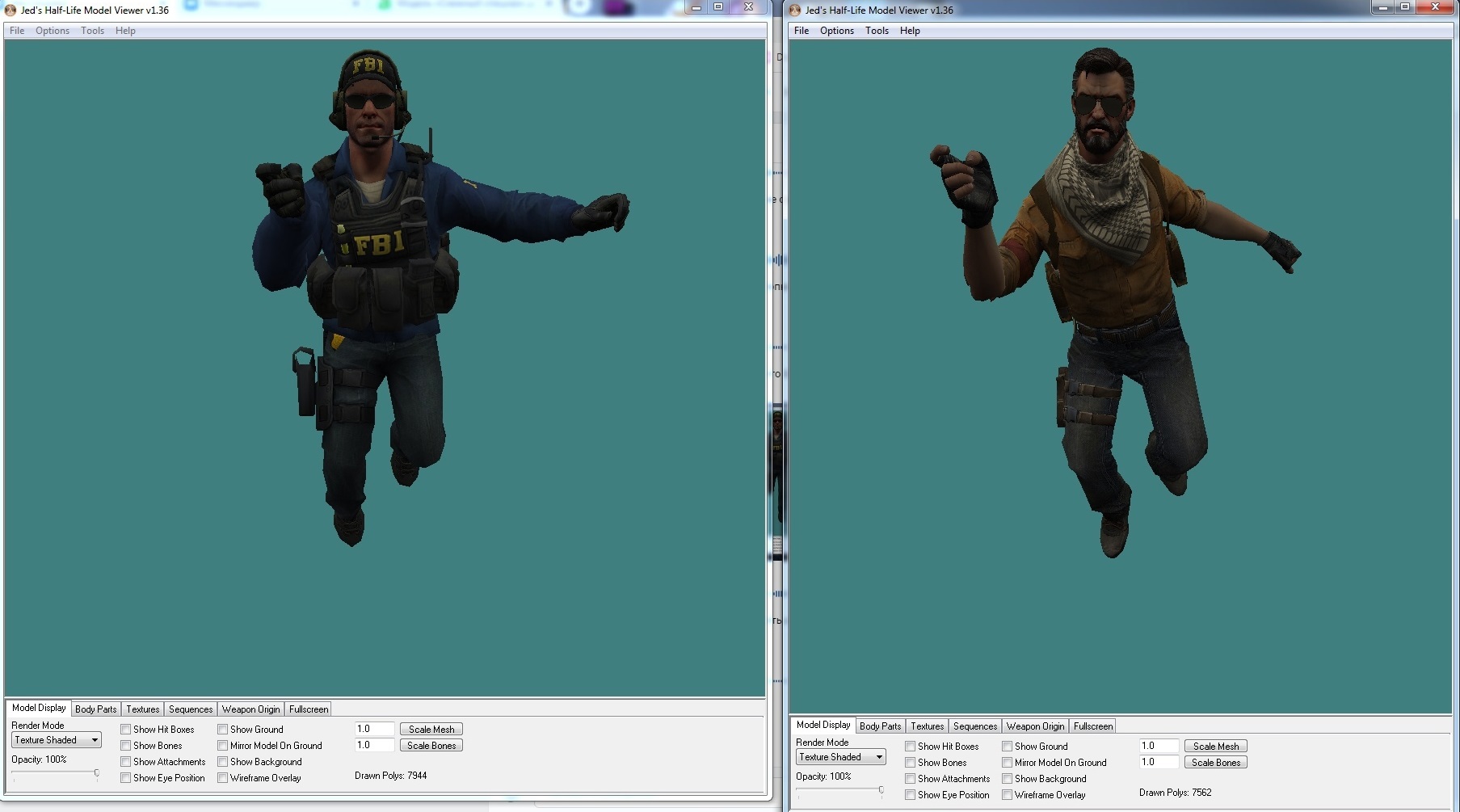Viewport: 1460px width, 812px height.
Task: Open File menu in right viewer window
Action: pos(802,31)
